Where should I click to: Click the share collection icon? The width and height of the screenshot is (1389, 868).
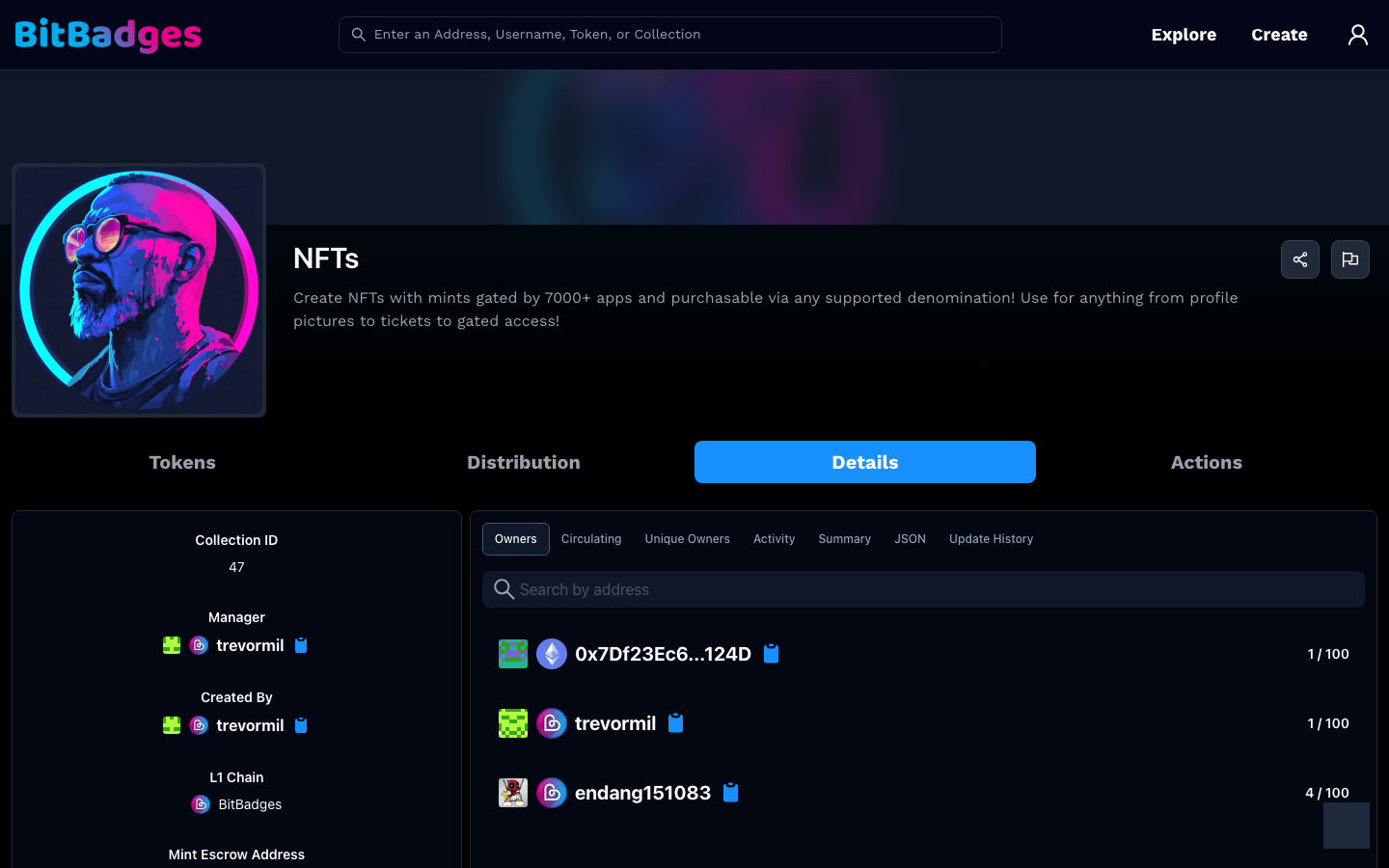1300,259
